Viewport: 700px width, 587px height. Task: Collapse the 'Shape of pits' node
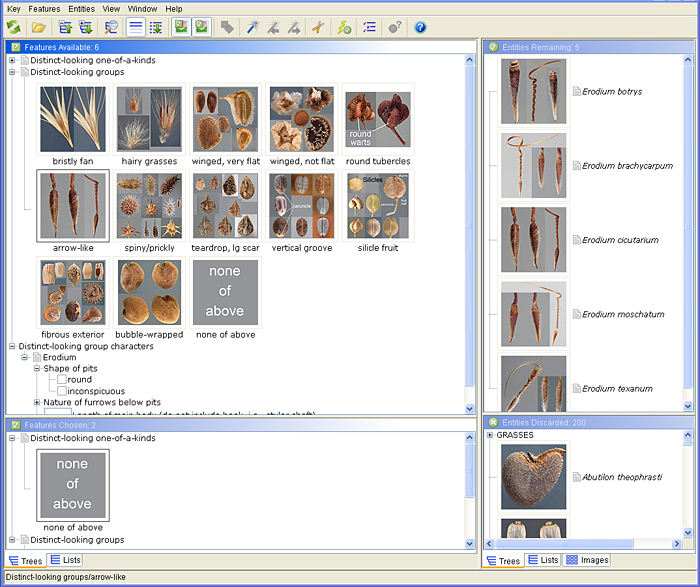[37, 368]
